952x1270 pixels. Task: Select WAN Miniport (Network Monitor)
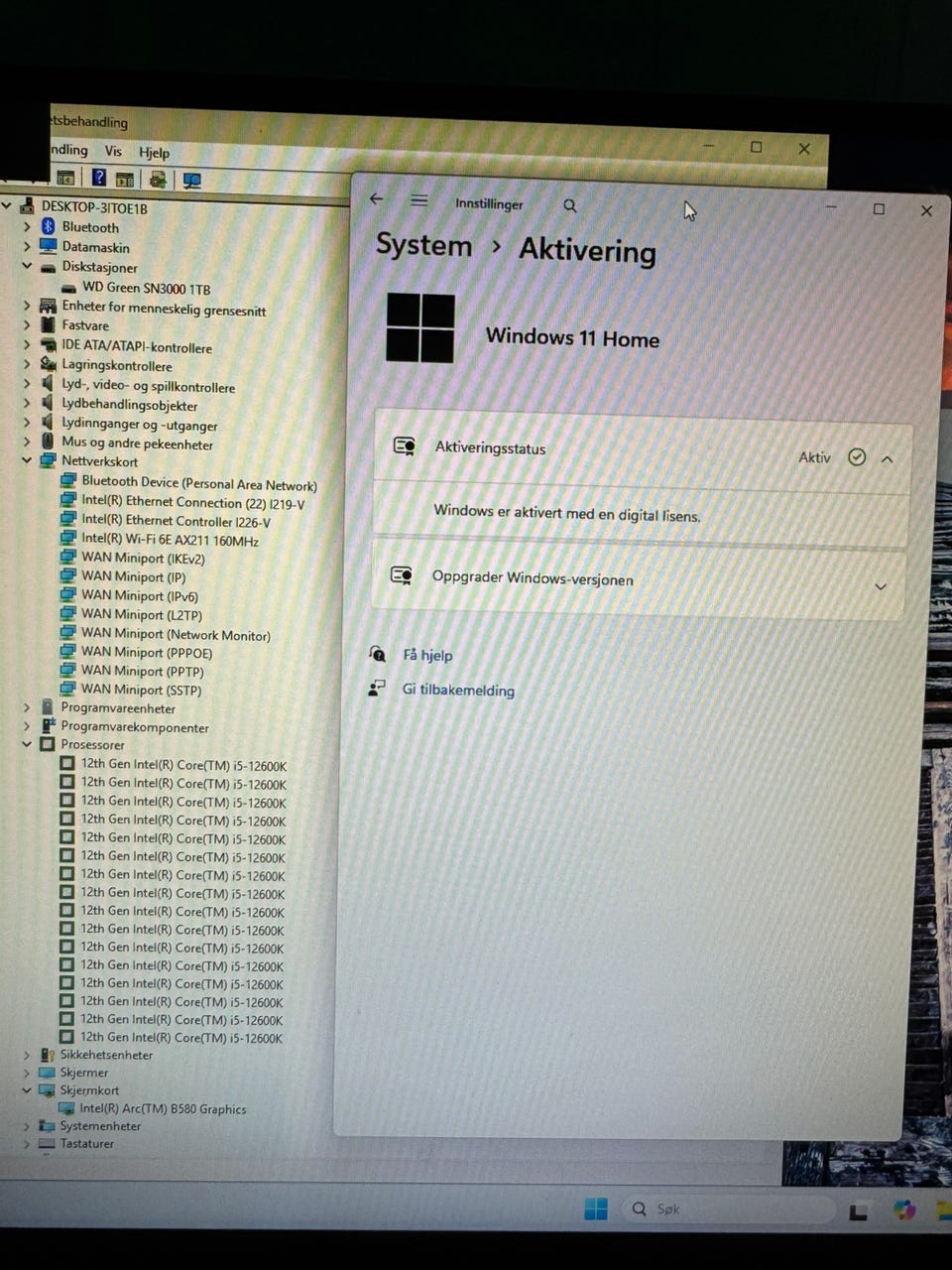tap(176, 634)
